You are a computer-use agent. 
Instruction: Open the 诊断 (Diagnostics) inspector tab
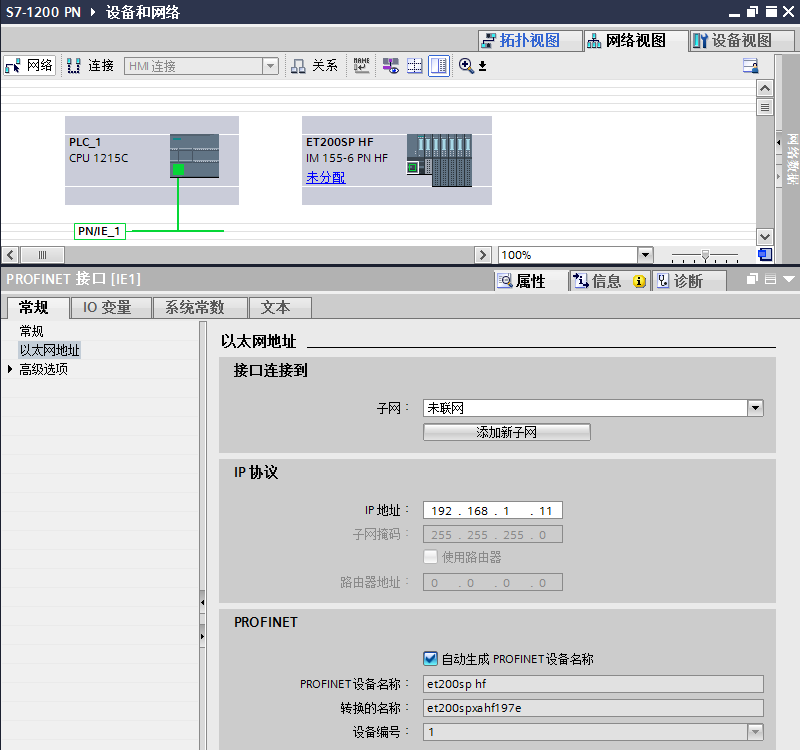click(x=689, y=281)
